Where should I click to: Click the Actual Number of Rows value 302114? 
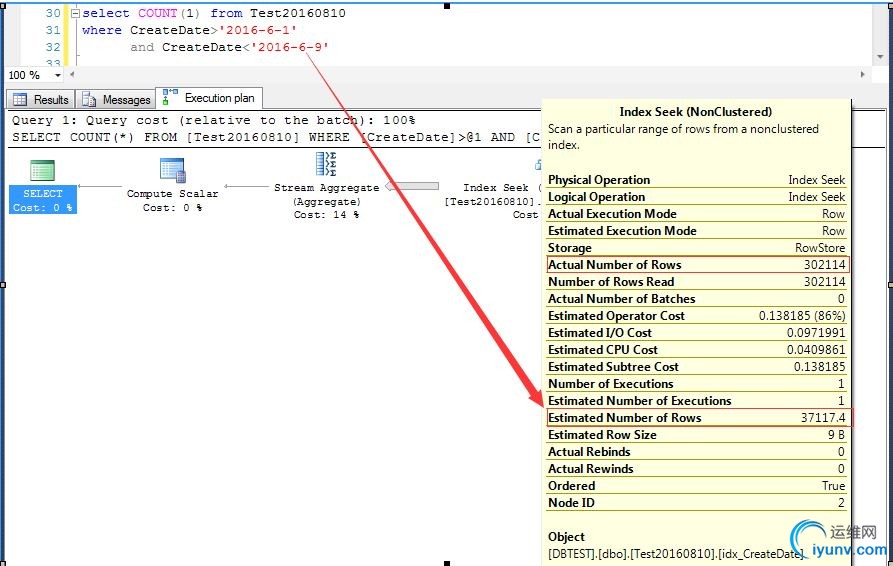pyautogui.click(x=824, y=265)
